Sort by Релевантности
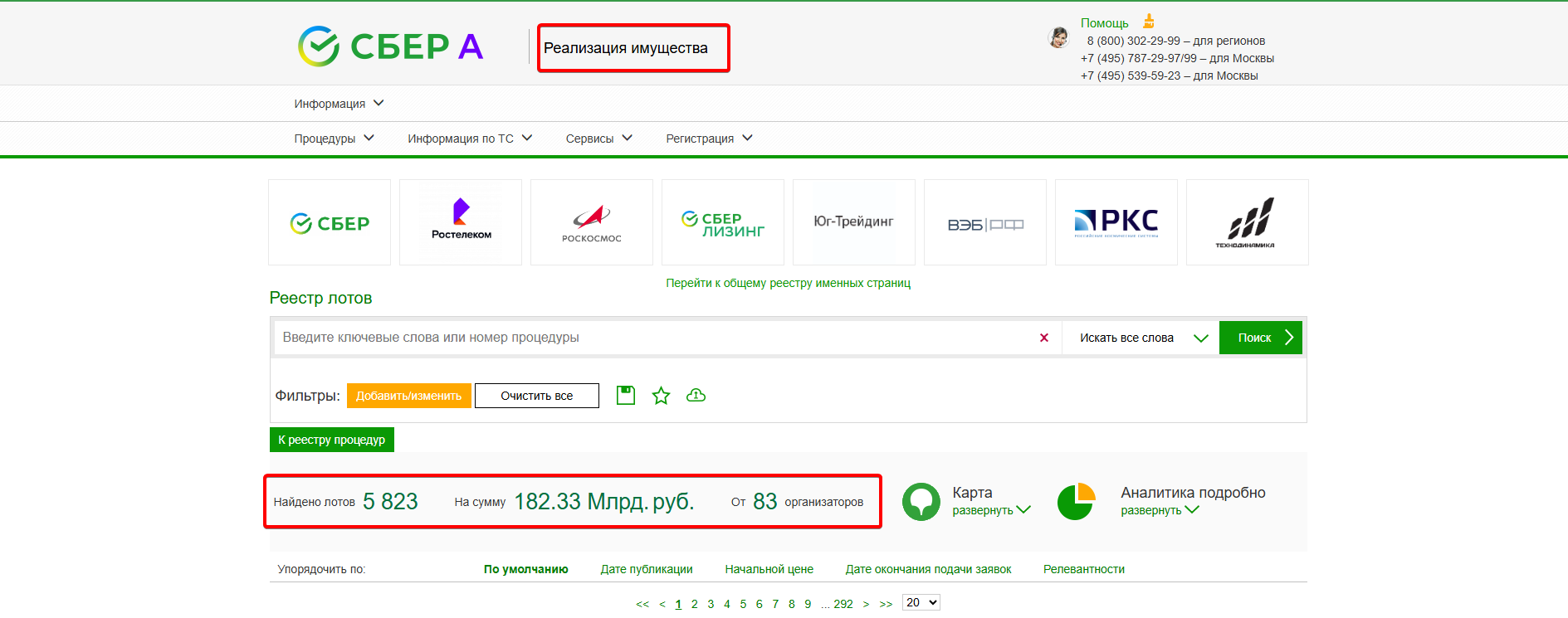Screen dimensions: 1568x618 coord(1084,569)
